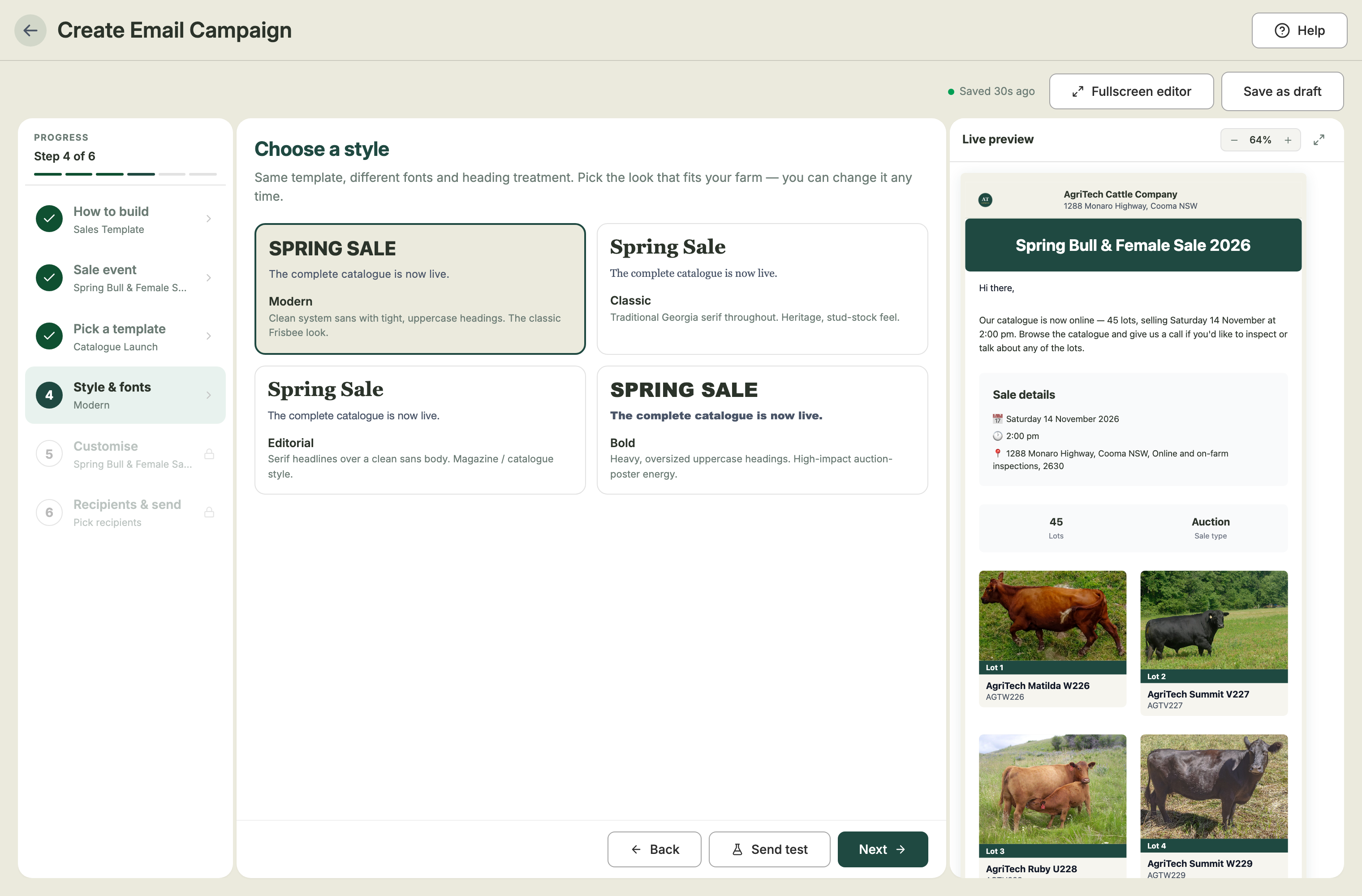
Task: Click the chevron on Style & fonts row
Action: point(209,395)
